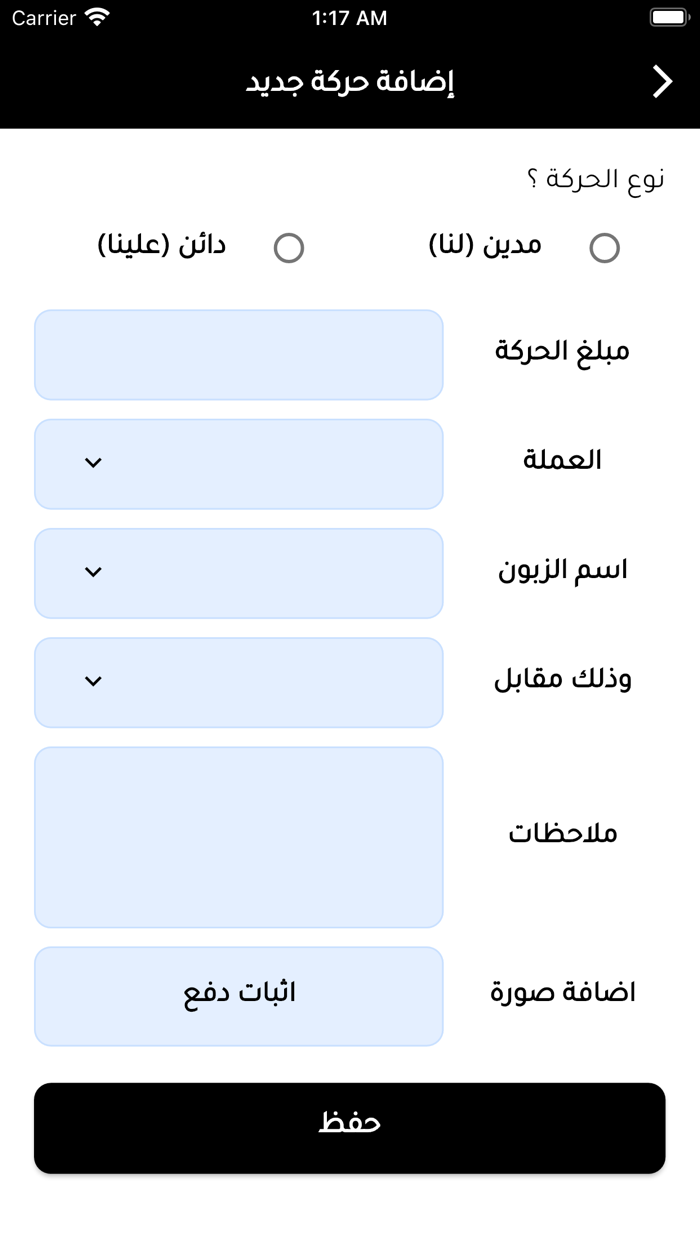Open the وذلك مقابل dropdown
700x1244 pixels.
[238, 681]
